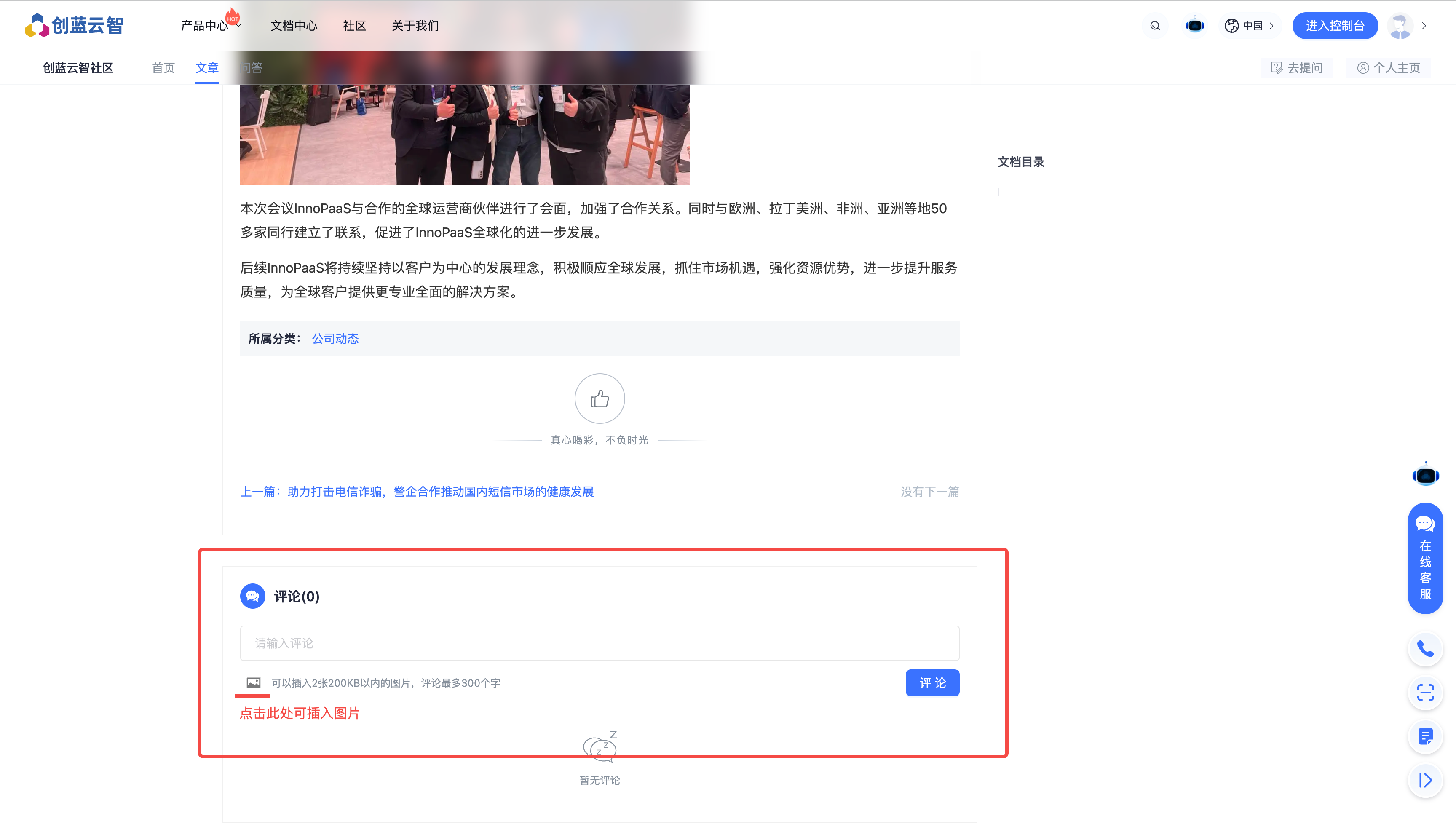Open the 文档中心 menu item
This screenshot has height=840, width=1456.
[294, 26]
